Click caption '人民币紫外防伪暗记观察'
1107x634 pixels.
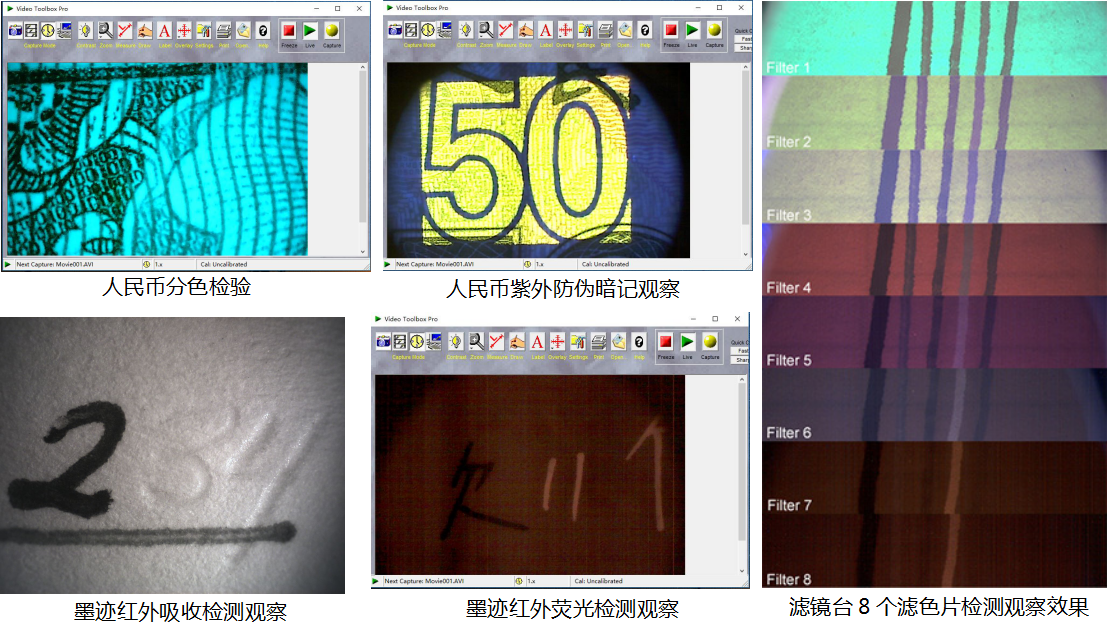coord(563,289)
